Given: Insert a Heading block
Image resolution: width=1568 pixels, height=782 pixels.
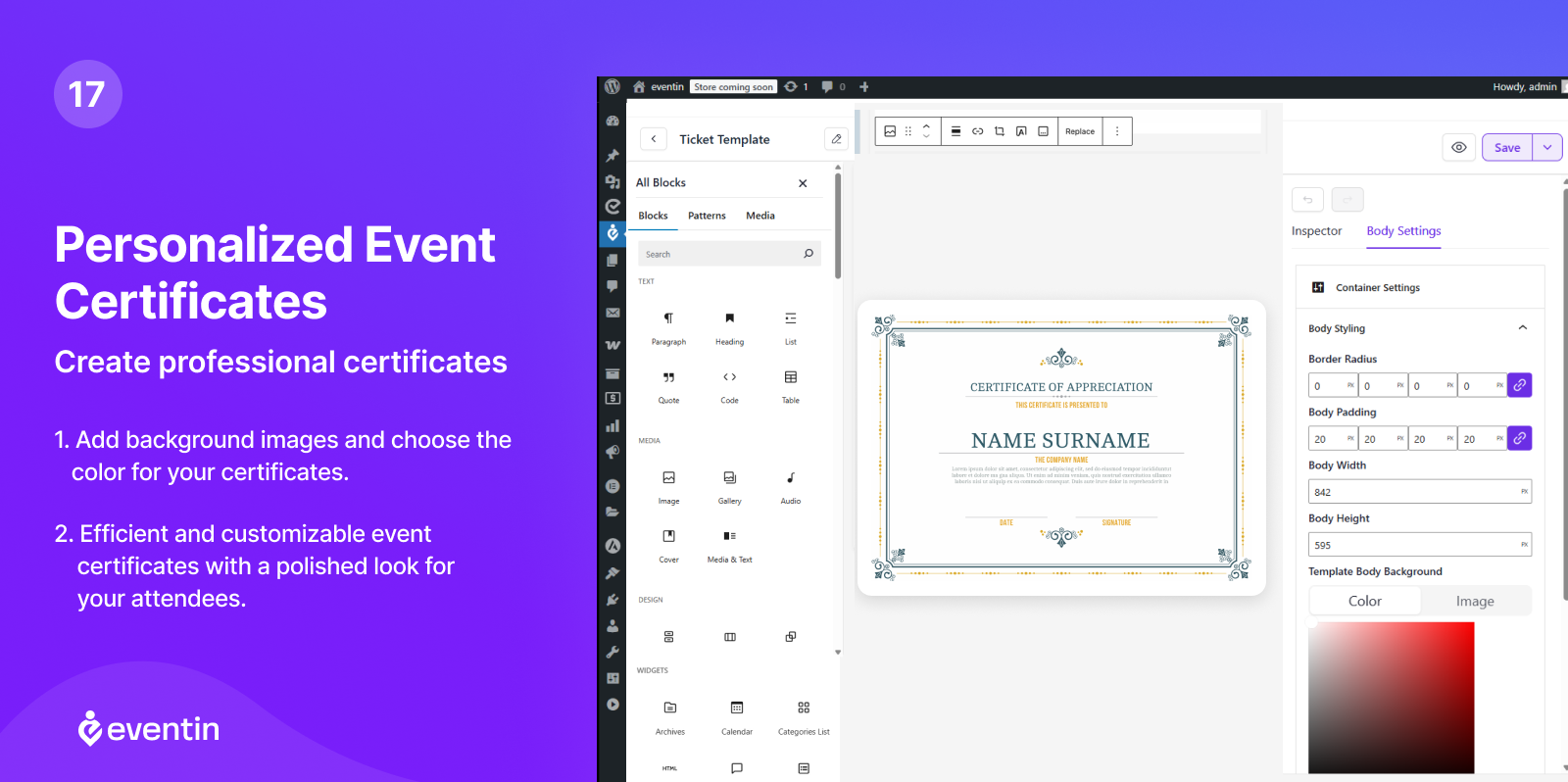Looking at the screenshot, I should click(729, 328).
